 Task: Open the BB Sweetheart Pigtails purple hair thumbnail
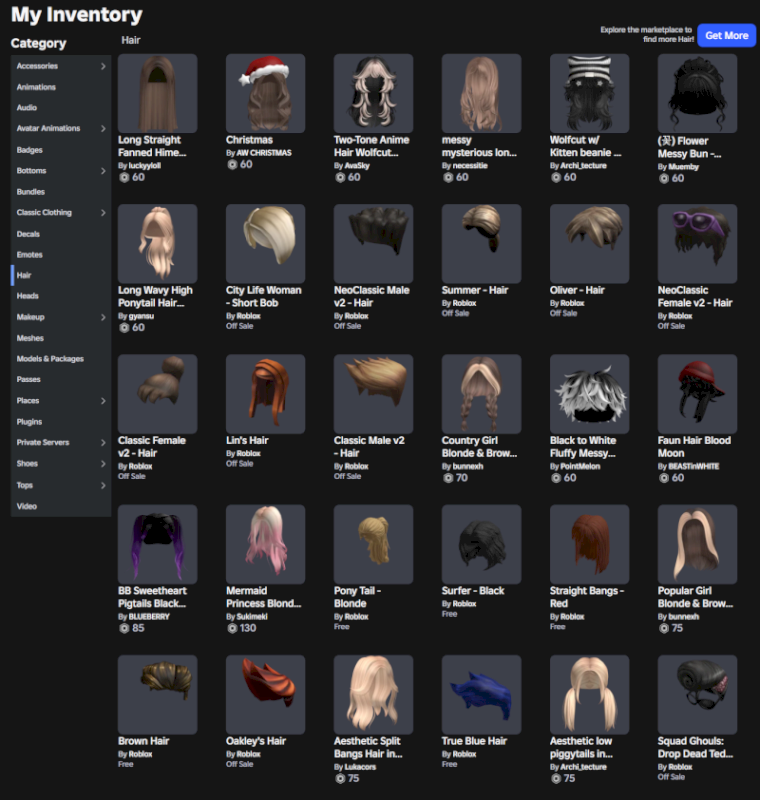[158, 544]
